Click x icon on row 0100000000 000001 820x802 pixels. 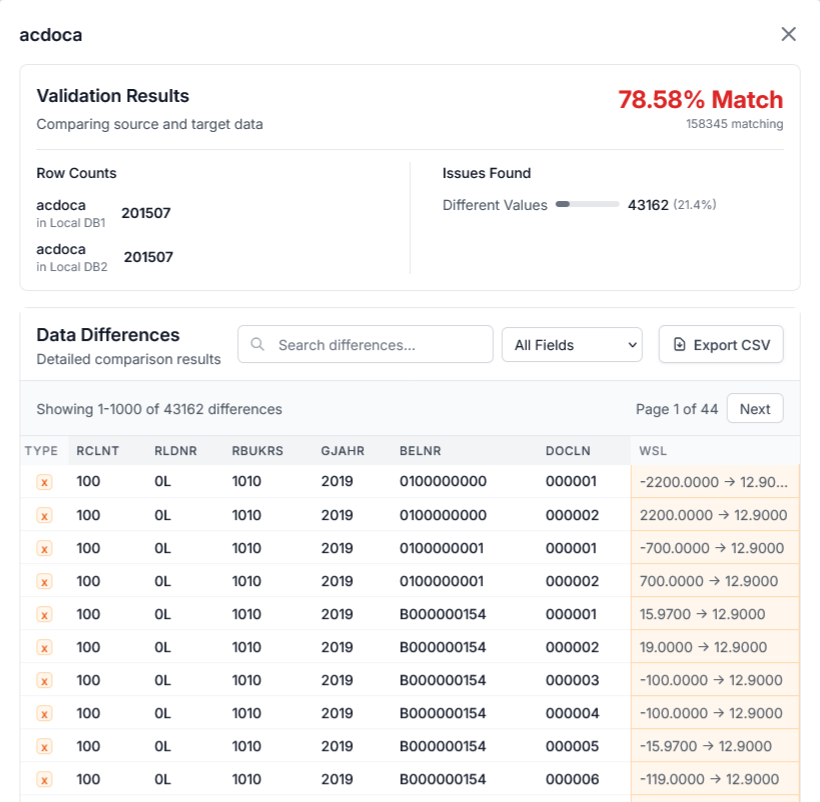(x=44, y=482)
